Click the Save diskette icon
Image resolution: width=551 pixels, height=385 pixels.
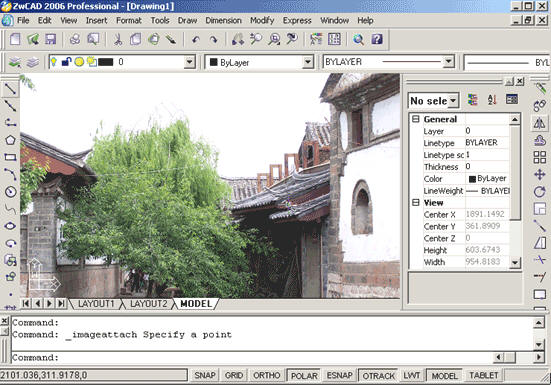51,39
